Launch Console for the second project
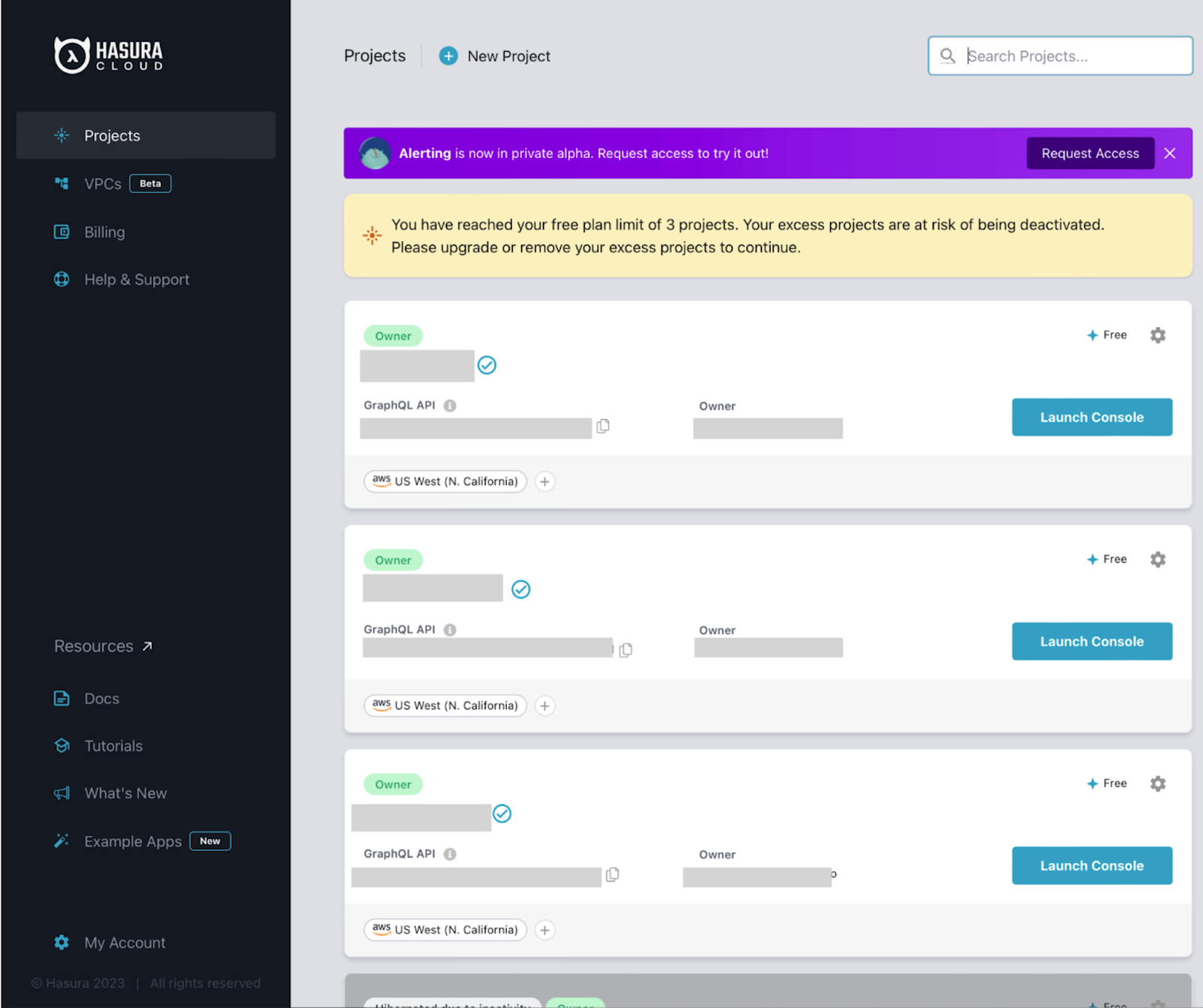 click(x=1092, y=641)
